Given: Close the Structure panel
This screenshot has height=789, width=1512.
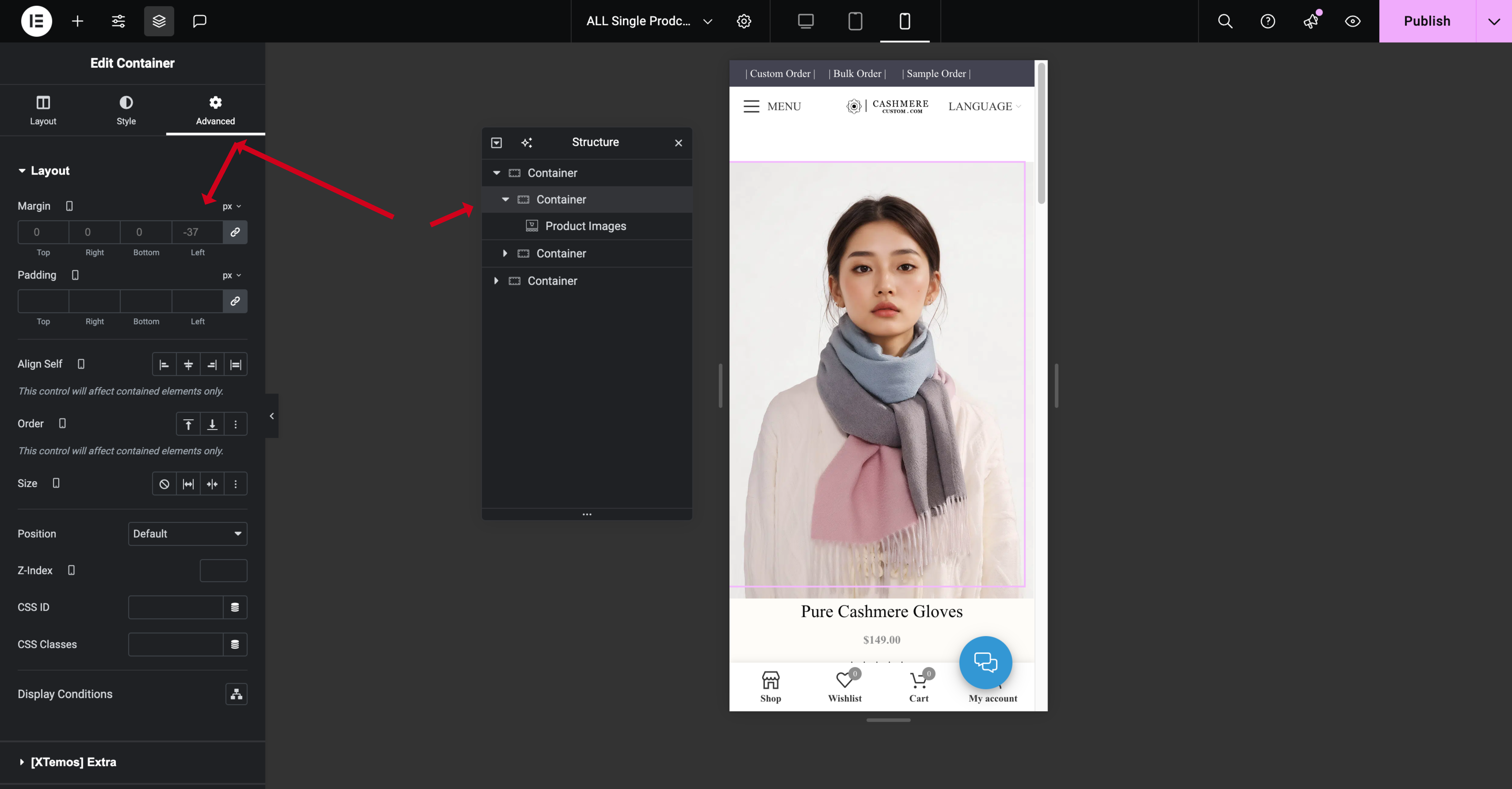Looking at the screenshot, I should [x=678, y=143].
